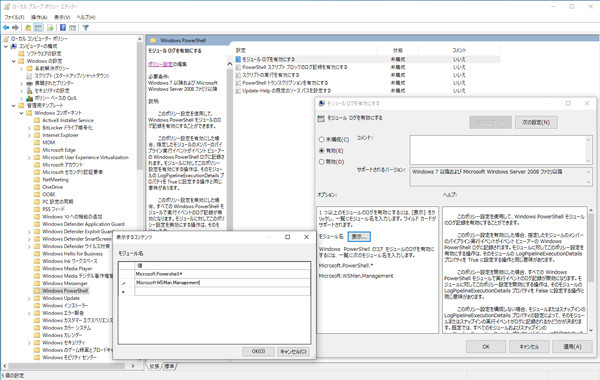Click the ソフトウェアの設定 folder icon
Viewport: 600px width, 380px height.
[x=21, y=54]
